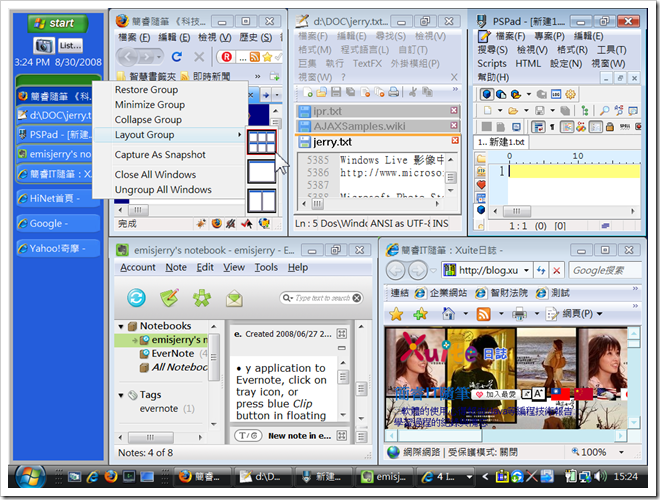This screenshot has height=500, width=660.
Task: Click PSPad find magnifier icon
Action: (604, 111)
